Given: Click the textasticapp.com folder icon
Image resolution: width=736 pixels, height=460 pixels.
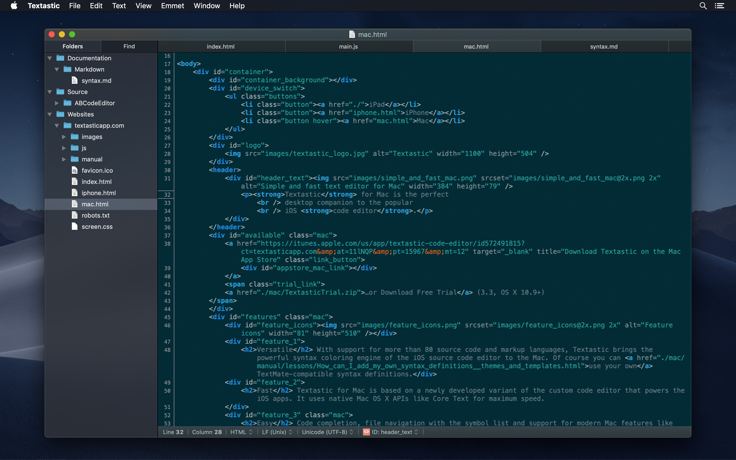Looking at the screenshot, I should 67,126.
